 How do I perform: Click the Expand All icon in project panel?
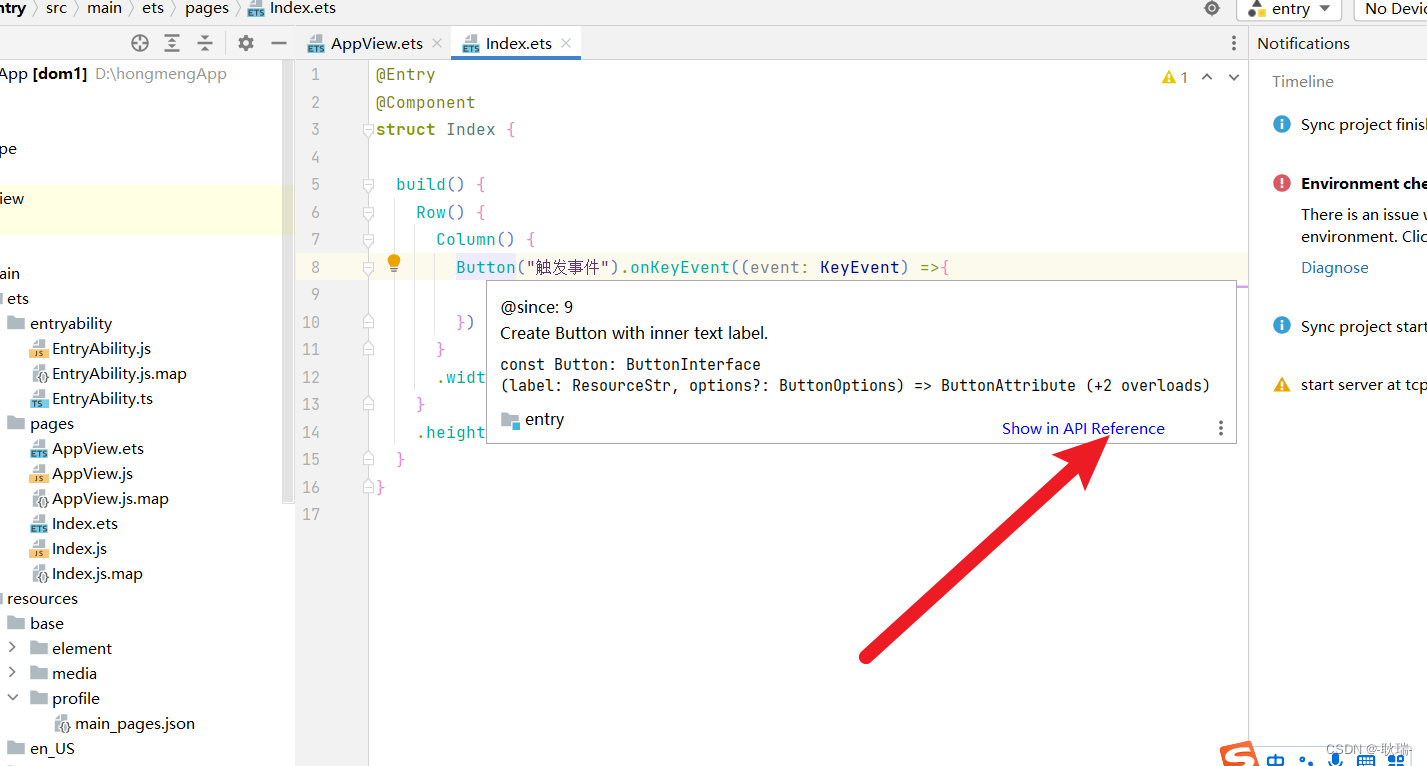point(172,43)
